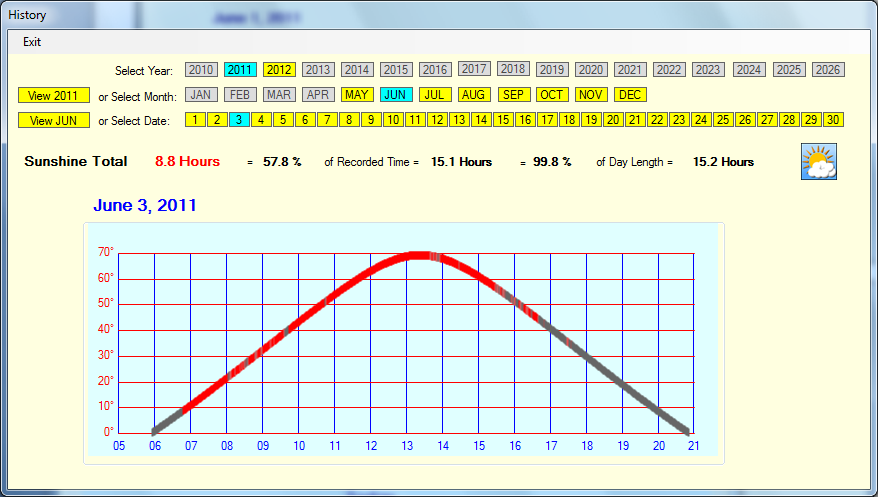This screenshot has width=878, height=497.
Task: Select the 2018 year button
Action: [x=513, y=69]
